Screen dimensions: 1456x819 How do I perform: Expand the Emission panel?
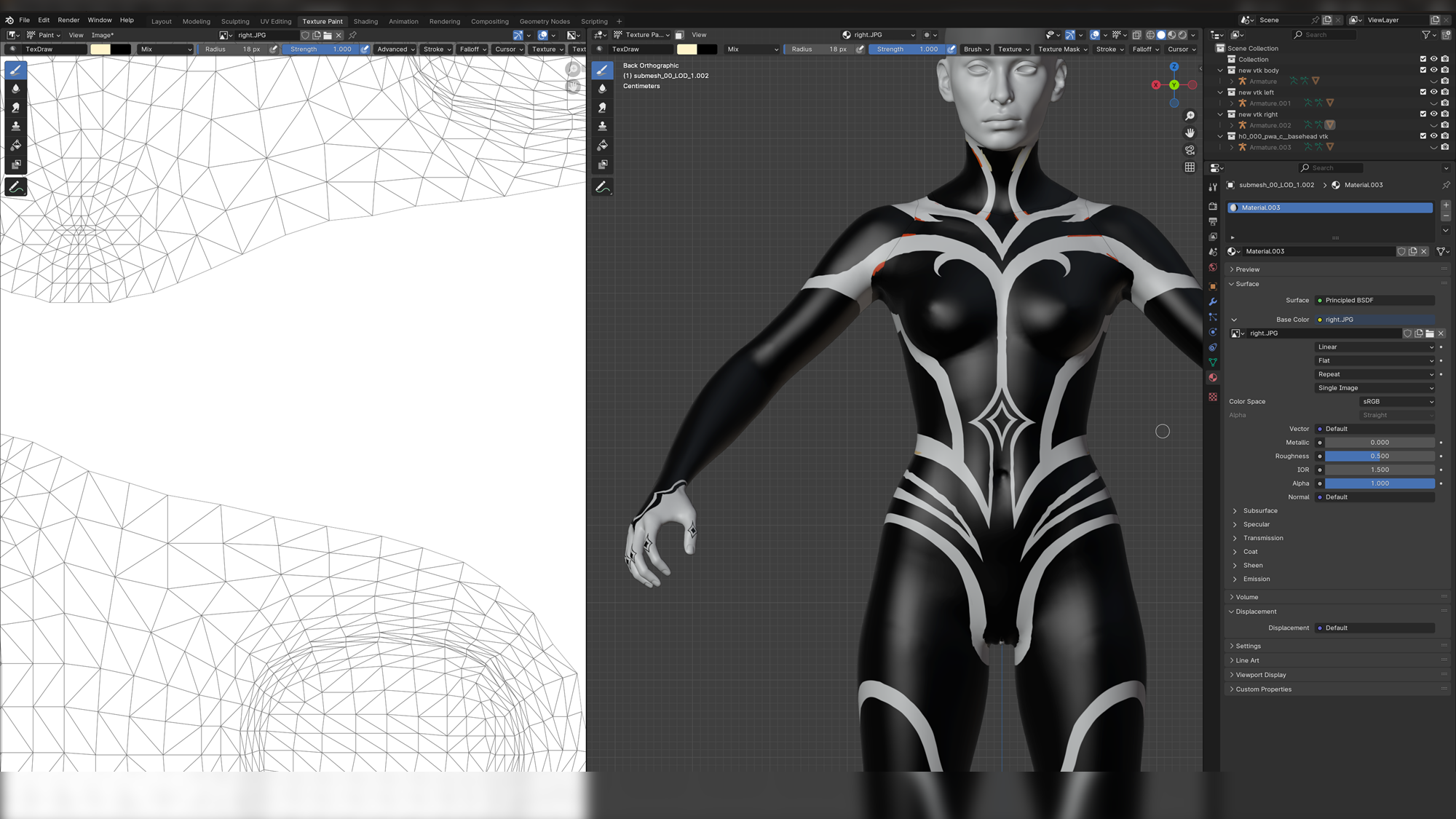click(x=1256, y=579)
